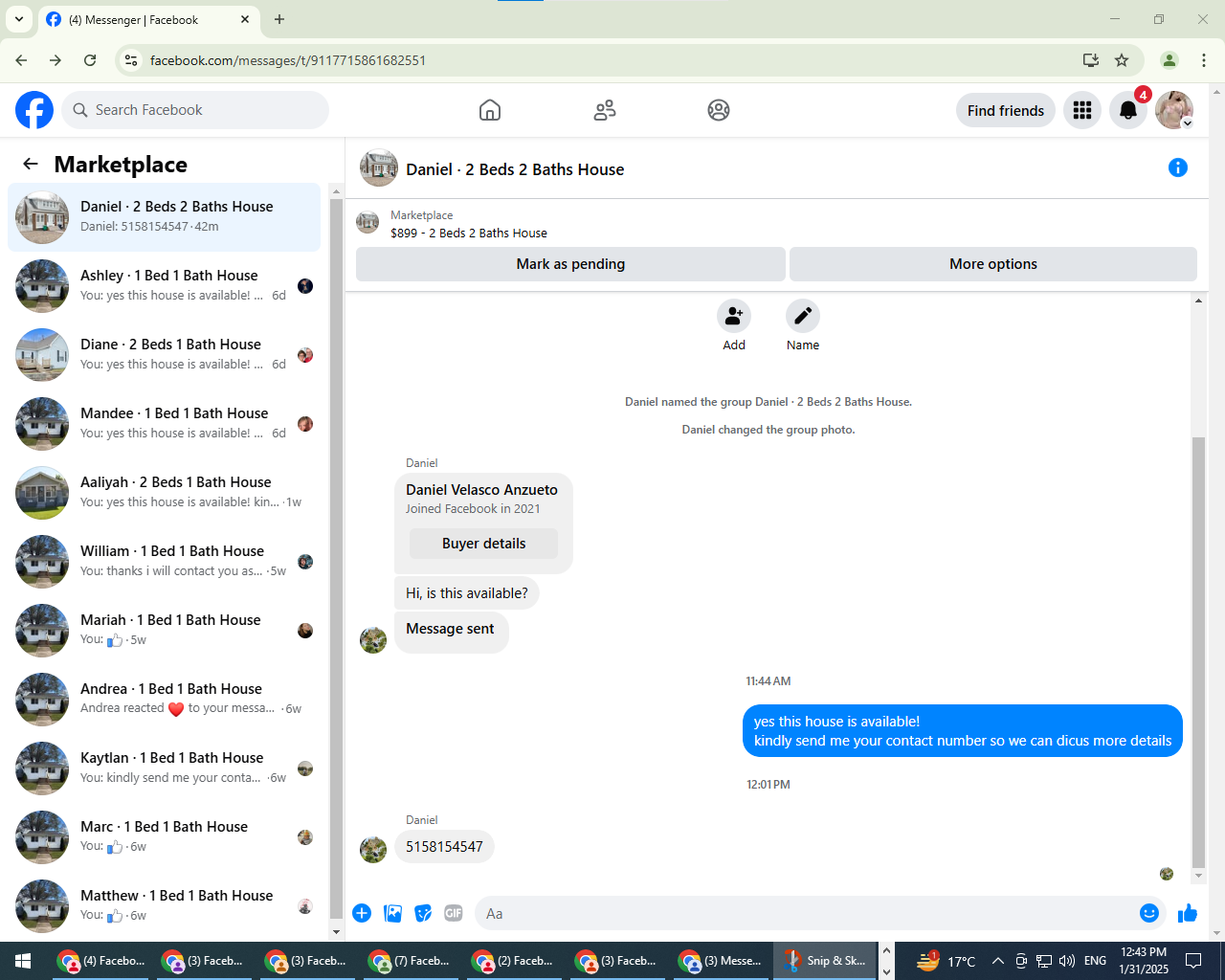1225x980 pixels.
Task: Open conversation information icon
Action: pyautogui.click(x=1178, y=167)
